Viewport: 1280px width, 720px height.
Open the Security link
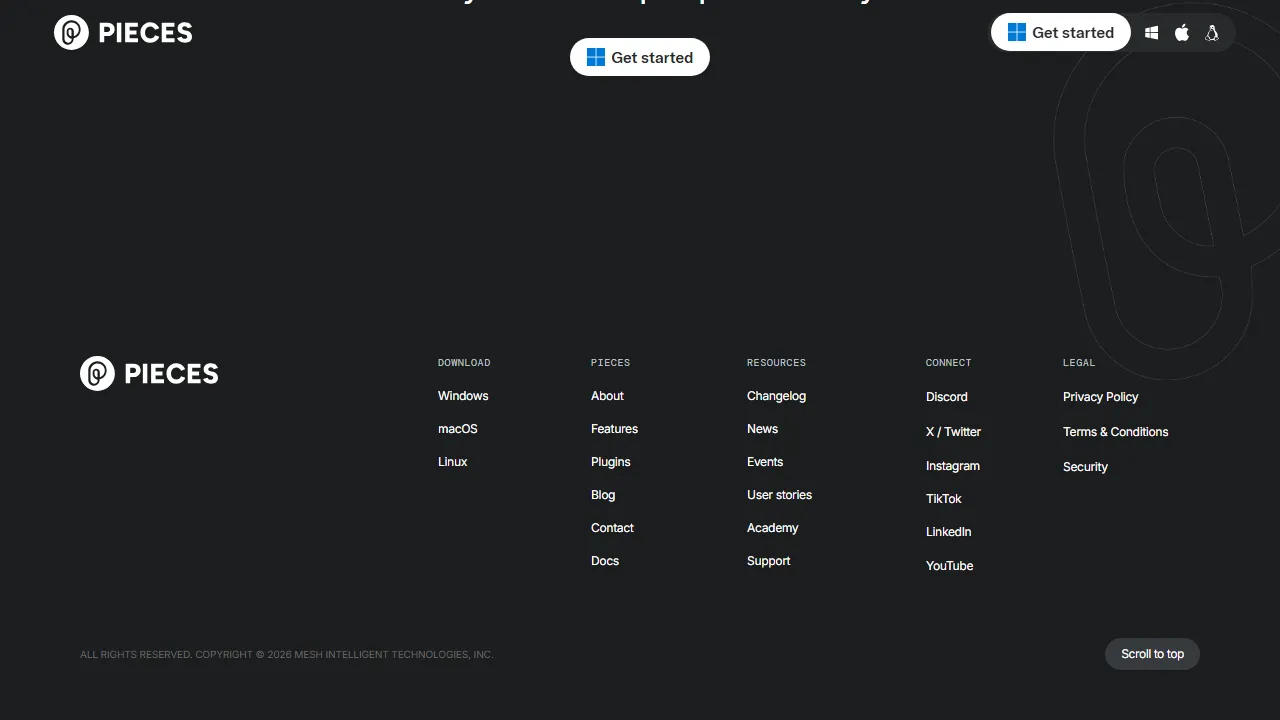1085,467
